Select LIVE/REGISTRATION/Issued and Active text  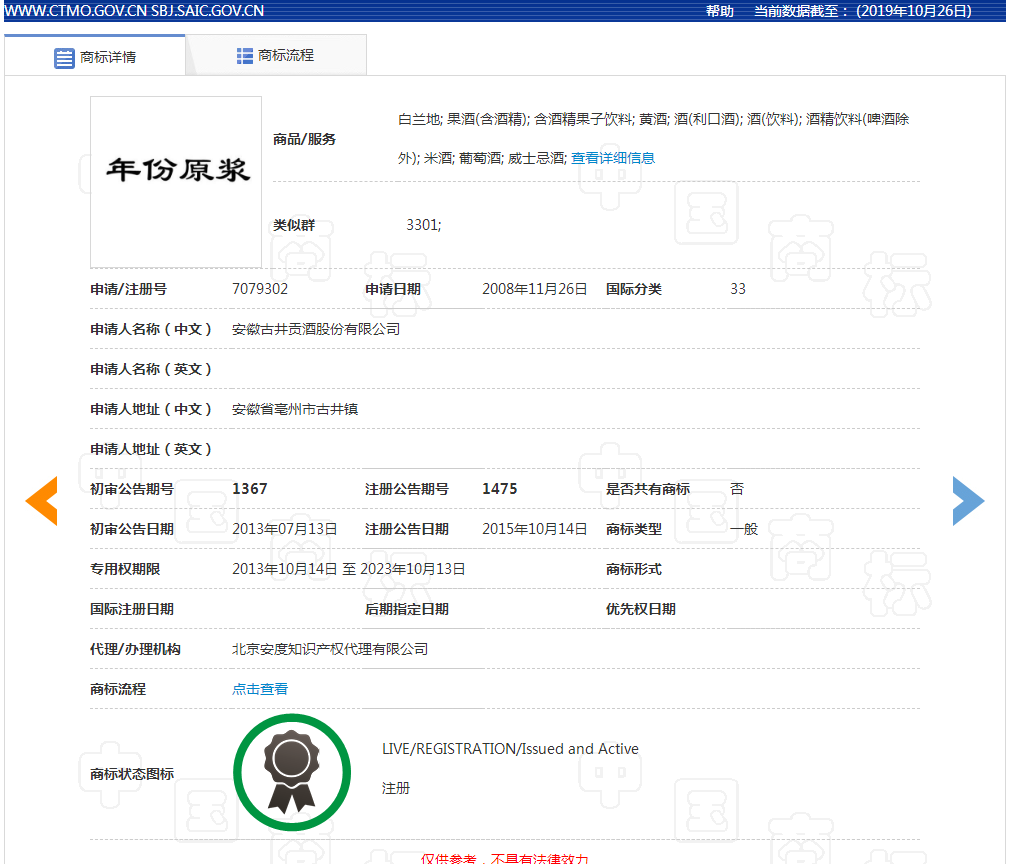coord(510,749)
